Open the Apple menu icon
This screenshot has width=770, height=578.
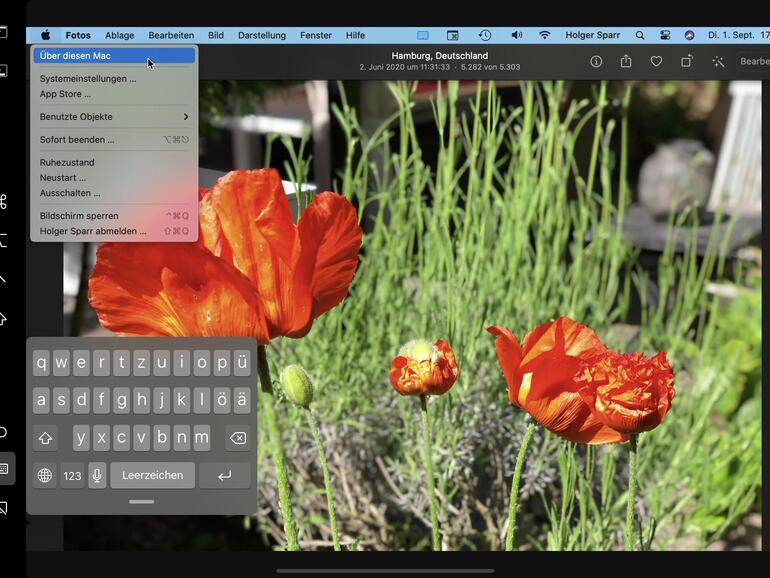point(46,35)
